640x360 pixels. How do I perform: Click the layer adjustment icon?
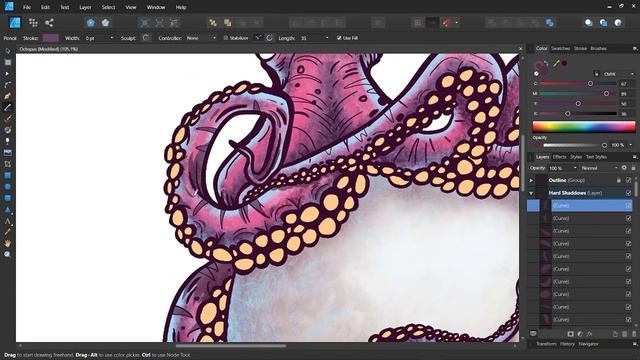point(580,334)
